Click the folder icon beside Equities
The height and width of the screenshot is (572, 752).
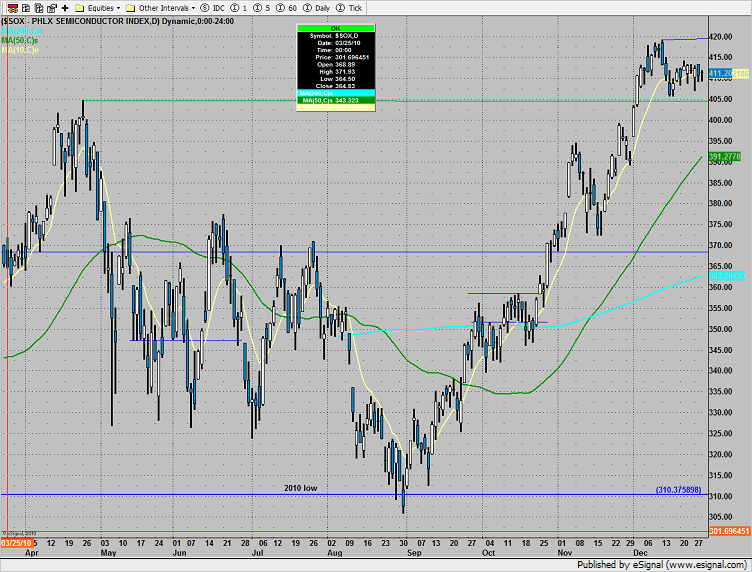click(80, 8)
